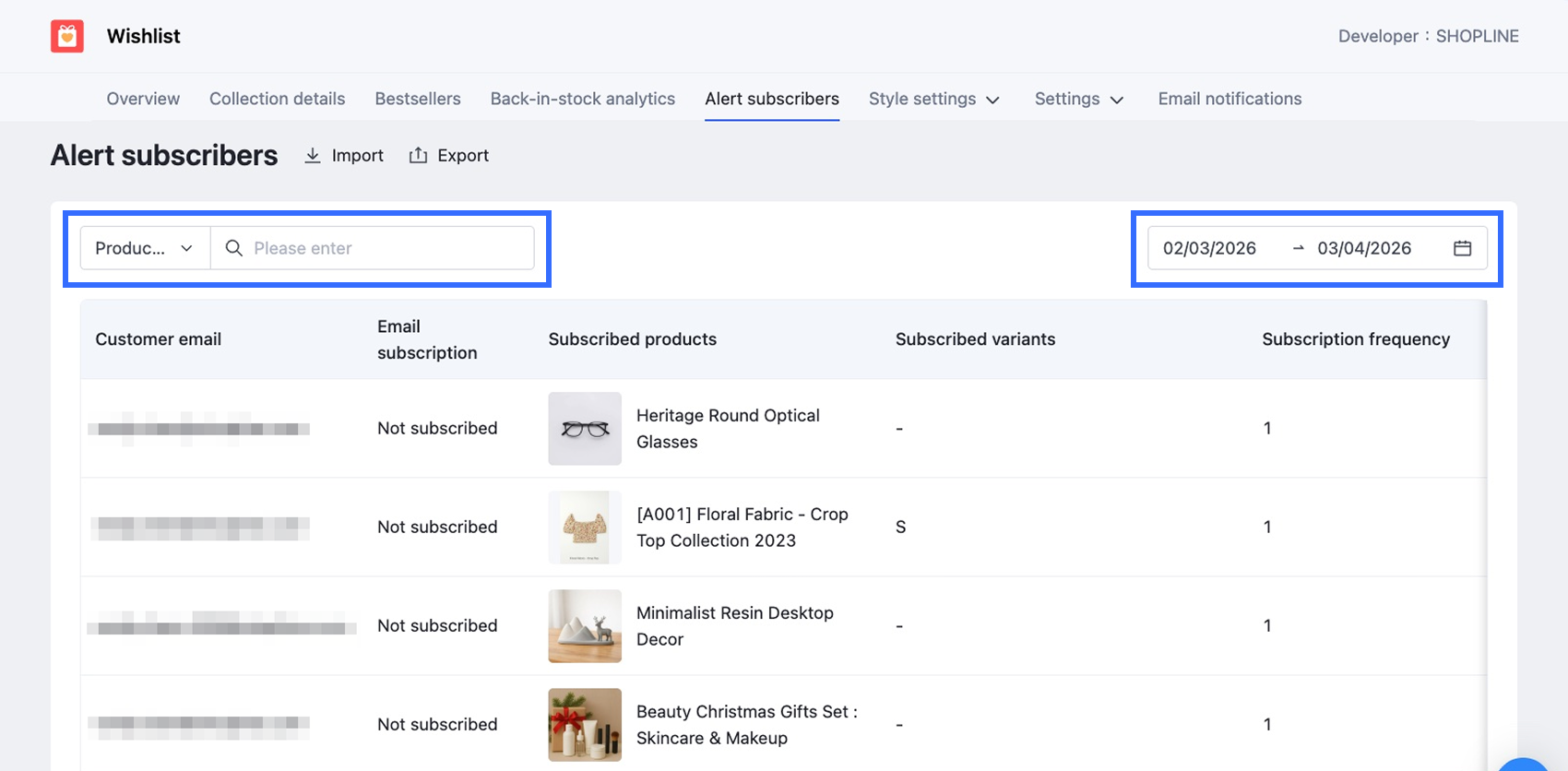Screen dimensions: 1568x771
Task: Open the Bestsellers tab
Action: click(x=418, y=99)
